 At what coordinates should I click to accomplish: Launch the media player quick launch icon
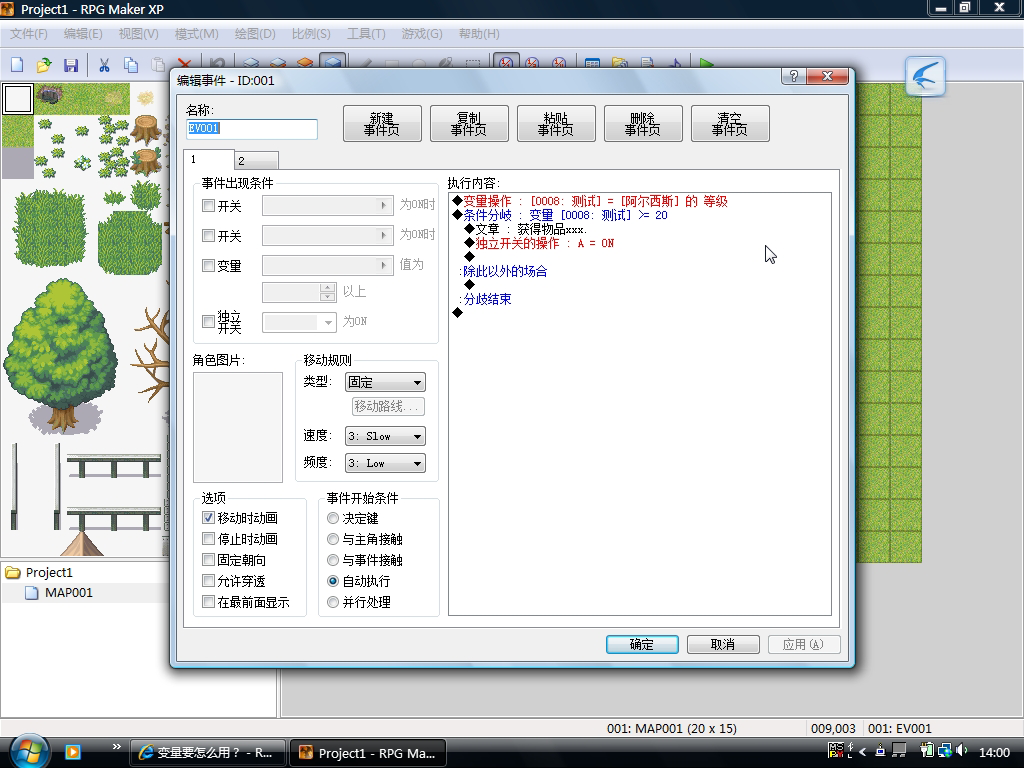(x=72, y=752)
